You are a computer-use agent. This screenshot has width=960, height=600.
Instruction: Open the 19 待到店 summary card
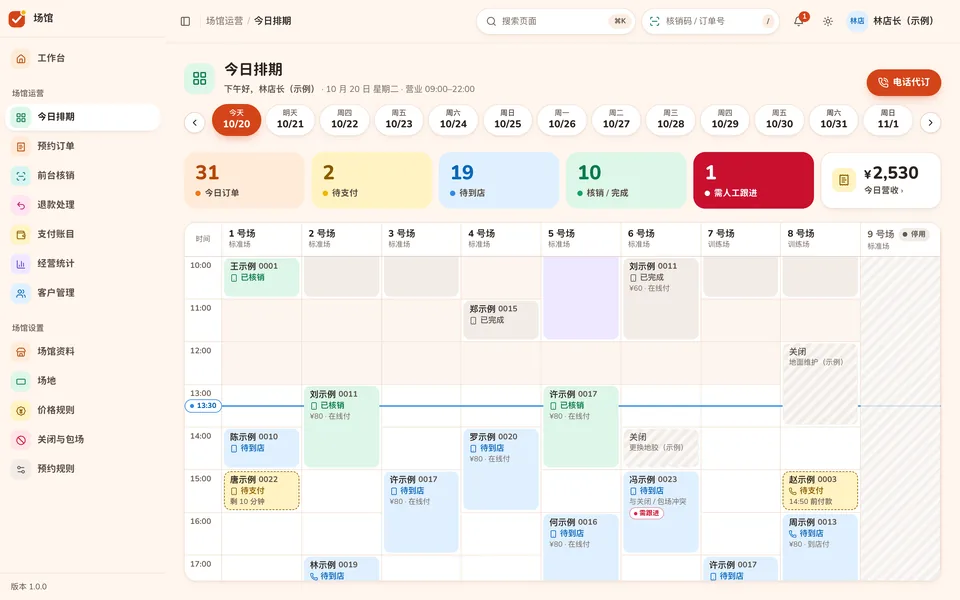(499, 180)
